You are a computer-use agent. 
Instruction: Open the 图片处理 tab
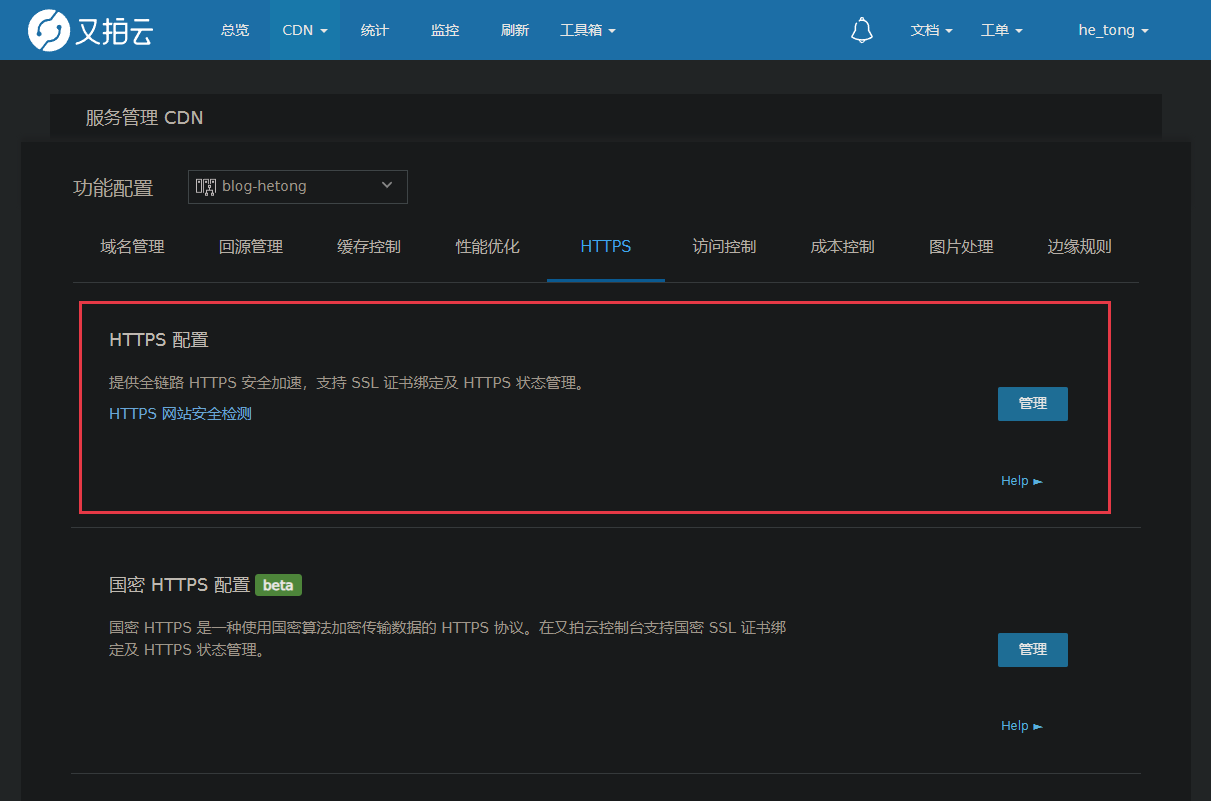pos(961,246)
